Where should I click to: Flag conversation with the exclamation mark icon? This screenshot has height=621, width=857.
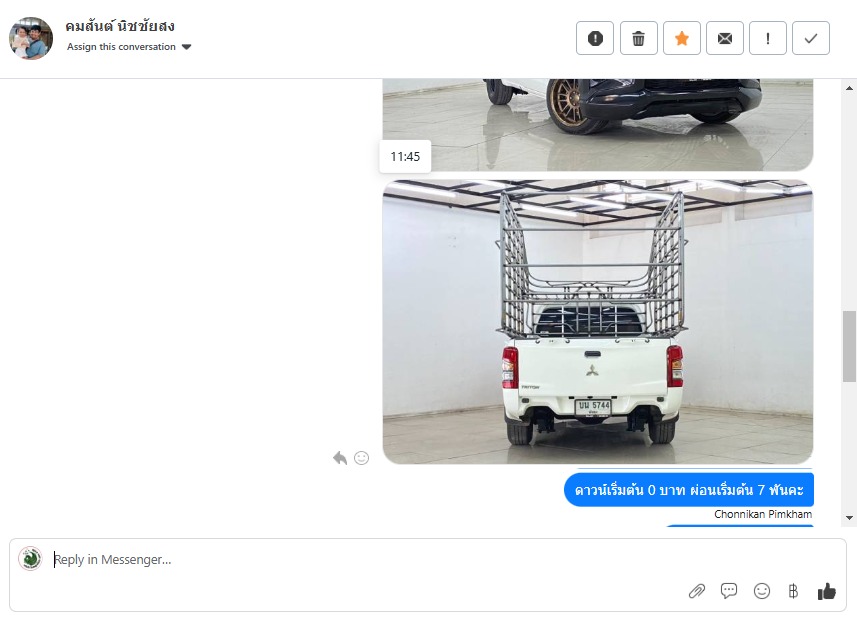coord(768,38)
